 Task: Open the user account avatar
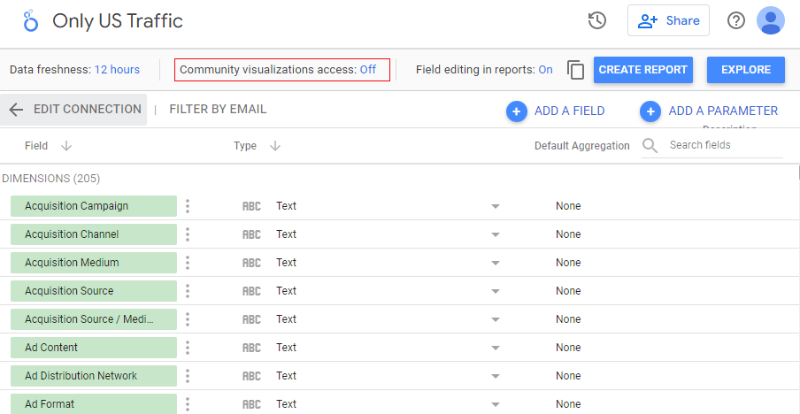(770, 20)
